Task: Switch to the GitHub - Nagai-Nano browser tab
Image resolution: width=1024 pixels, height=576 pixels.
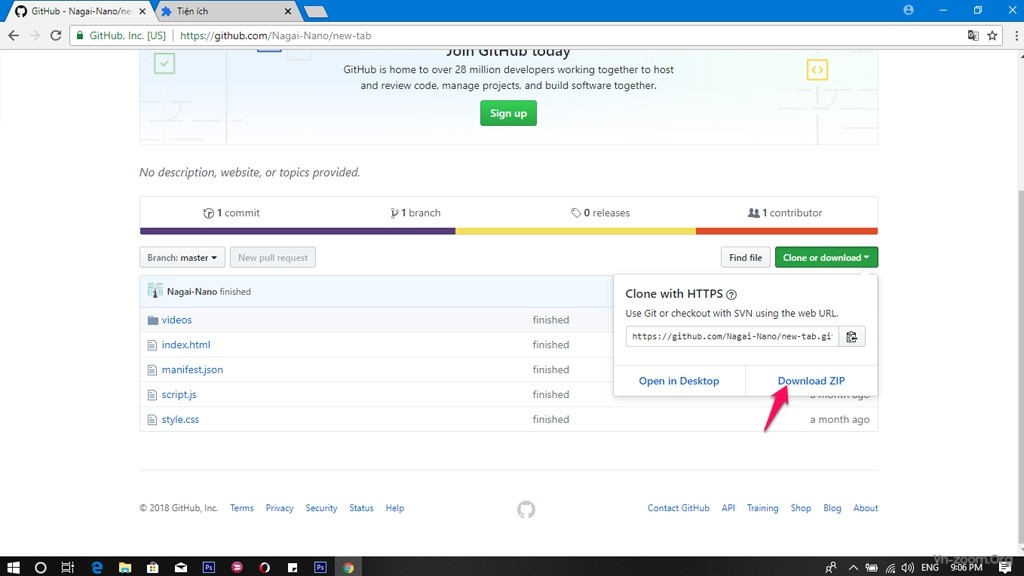Action: [x=80, y=11]
